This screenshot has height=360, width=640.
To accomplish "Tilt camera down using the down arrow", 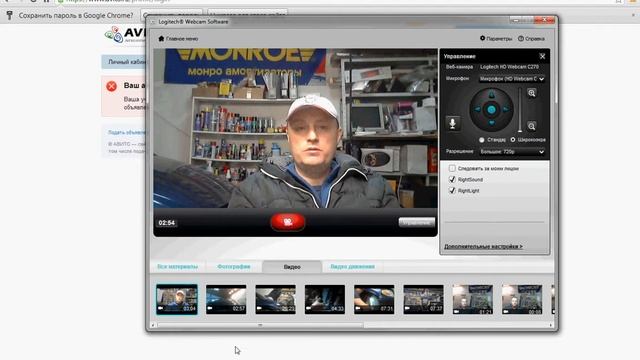I will tap(491, 123).
